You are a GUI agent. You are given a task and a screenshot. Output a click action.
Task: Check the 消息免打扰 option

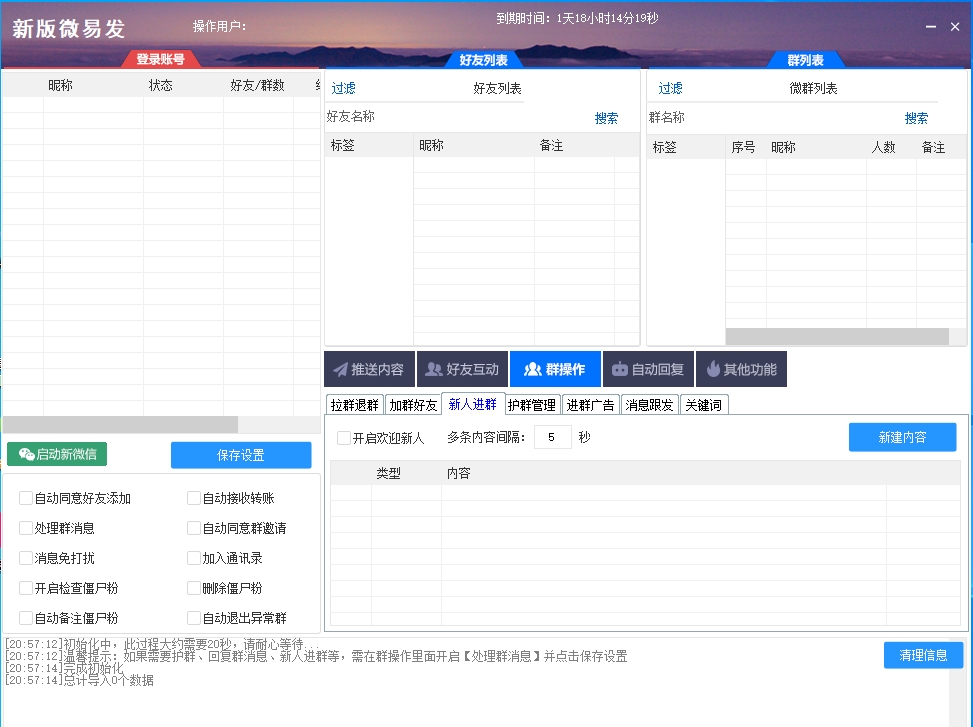25,558
